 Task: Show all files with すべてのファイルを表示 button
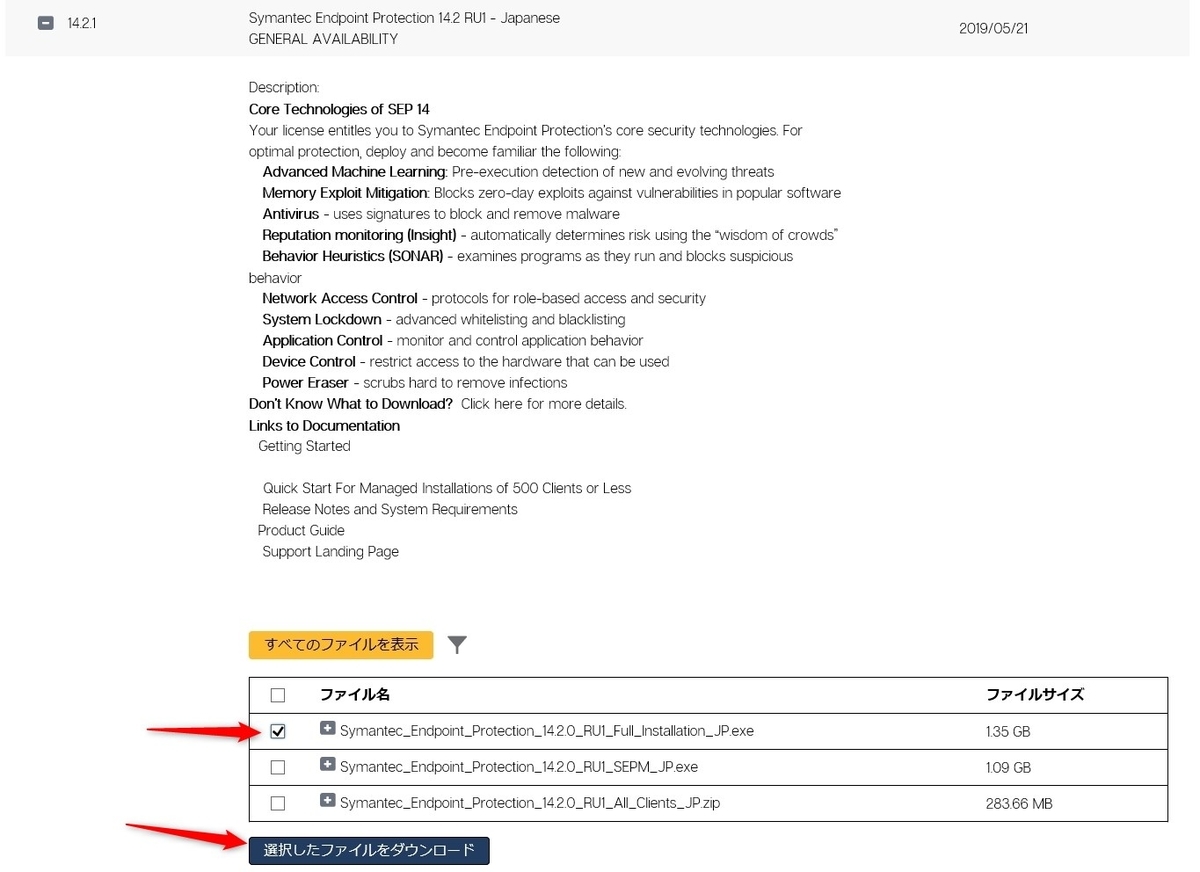[341, 645]
